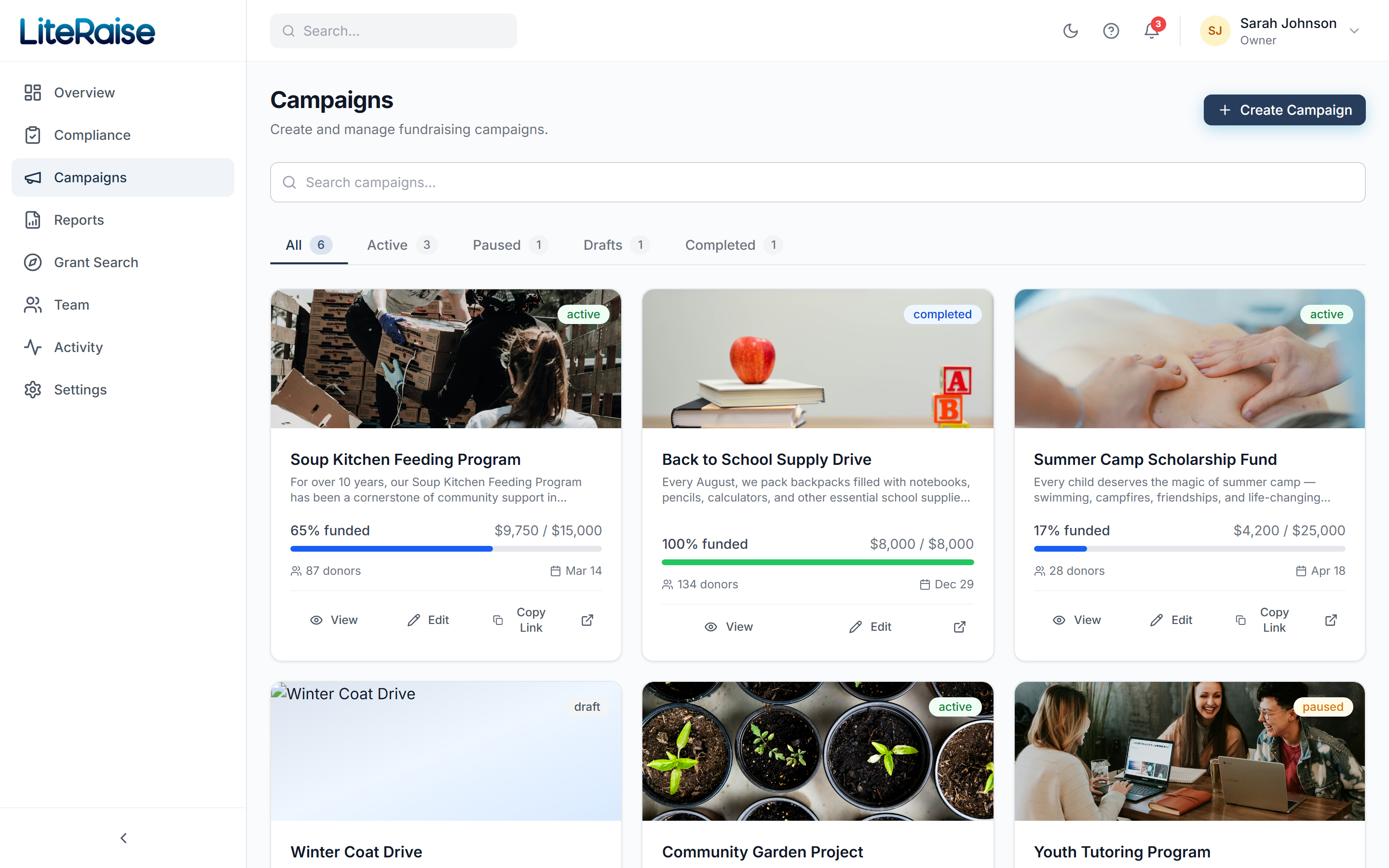Screen dimensions: 1389x868
Task: Expand Sarah Johnson account dropdown chevron
Action: point(1354,31)
